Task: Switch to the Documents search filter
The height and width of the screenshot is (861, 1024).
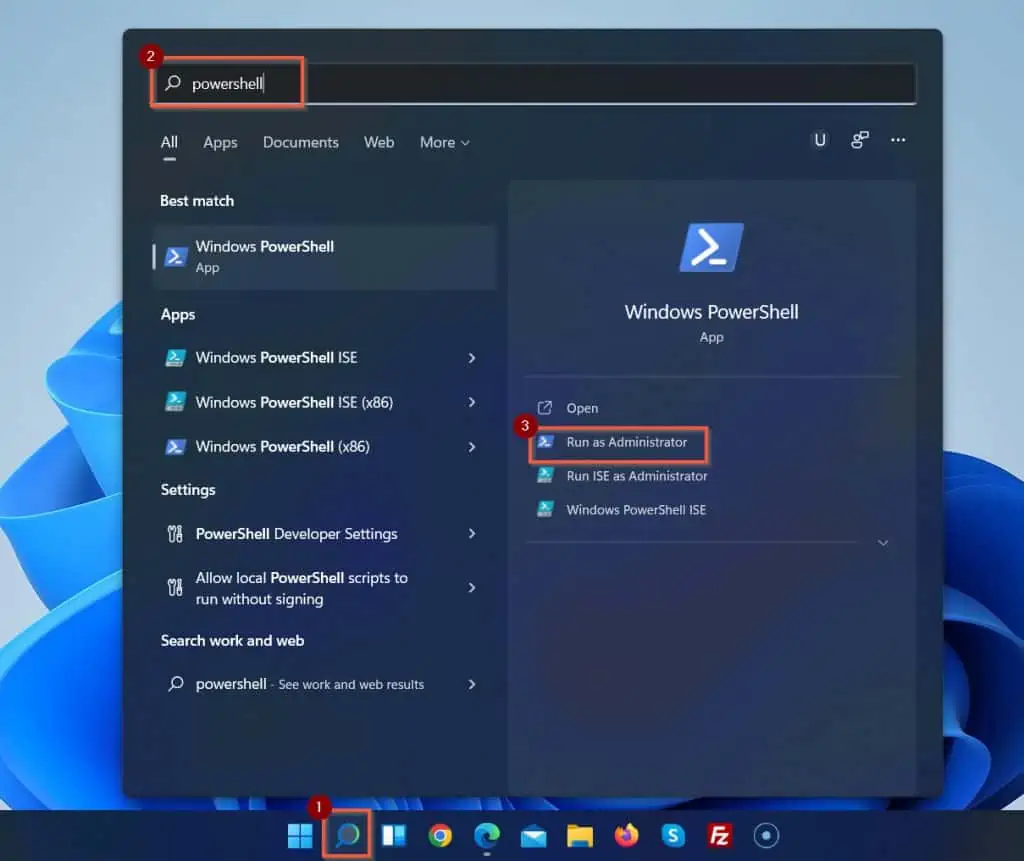Action: pyautogui.click(x=300, y=142)
